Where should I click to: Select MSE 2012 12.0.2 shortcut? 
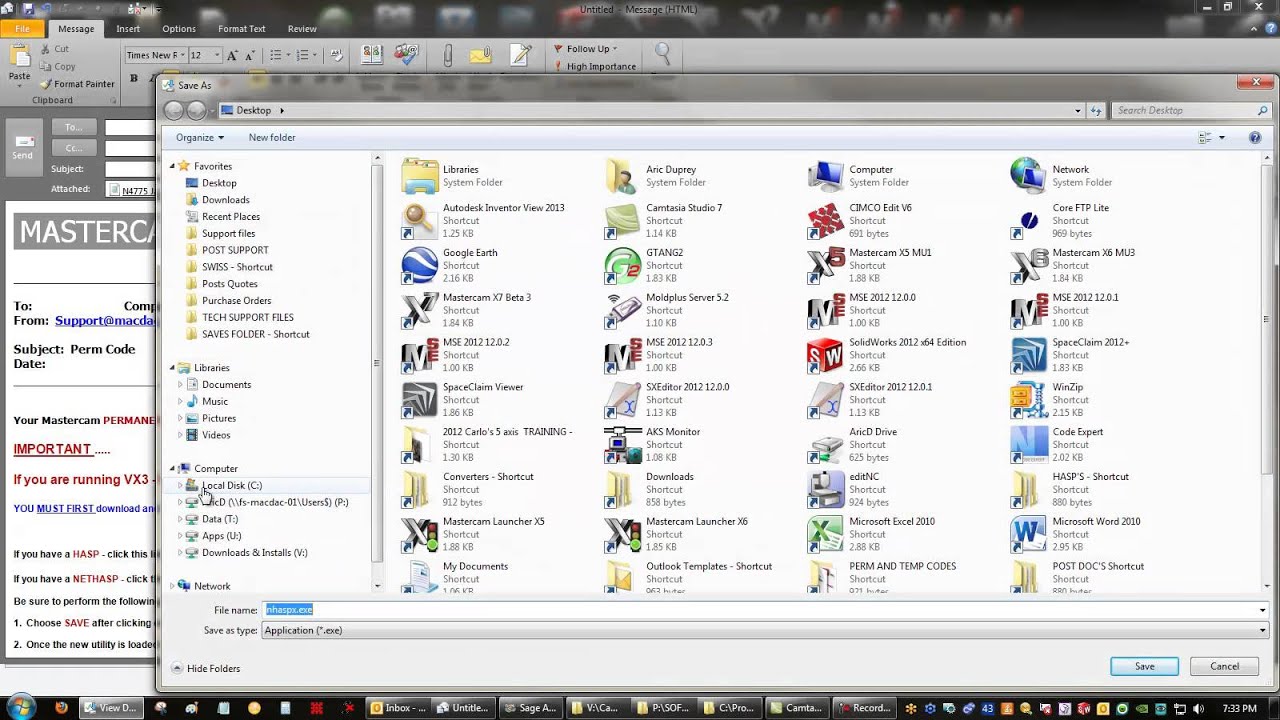[x=456, y=355]
